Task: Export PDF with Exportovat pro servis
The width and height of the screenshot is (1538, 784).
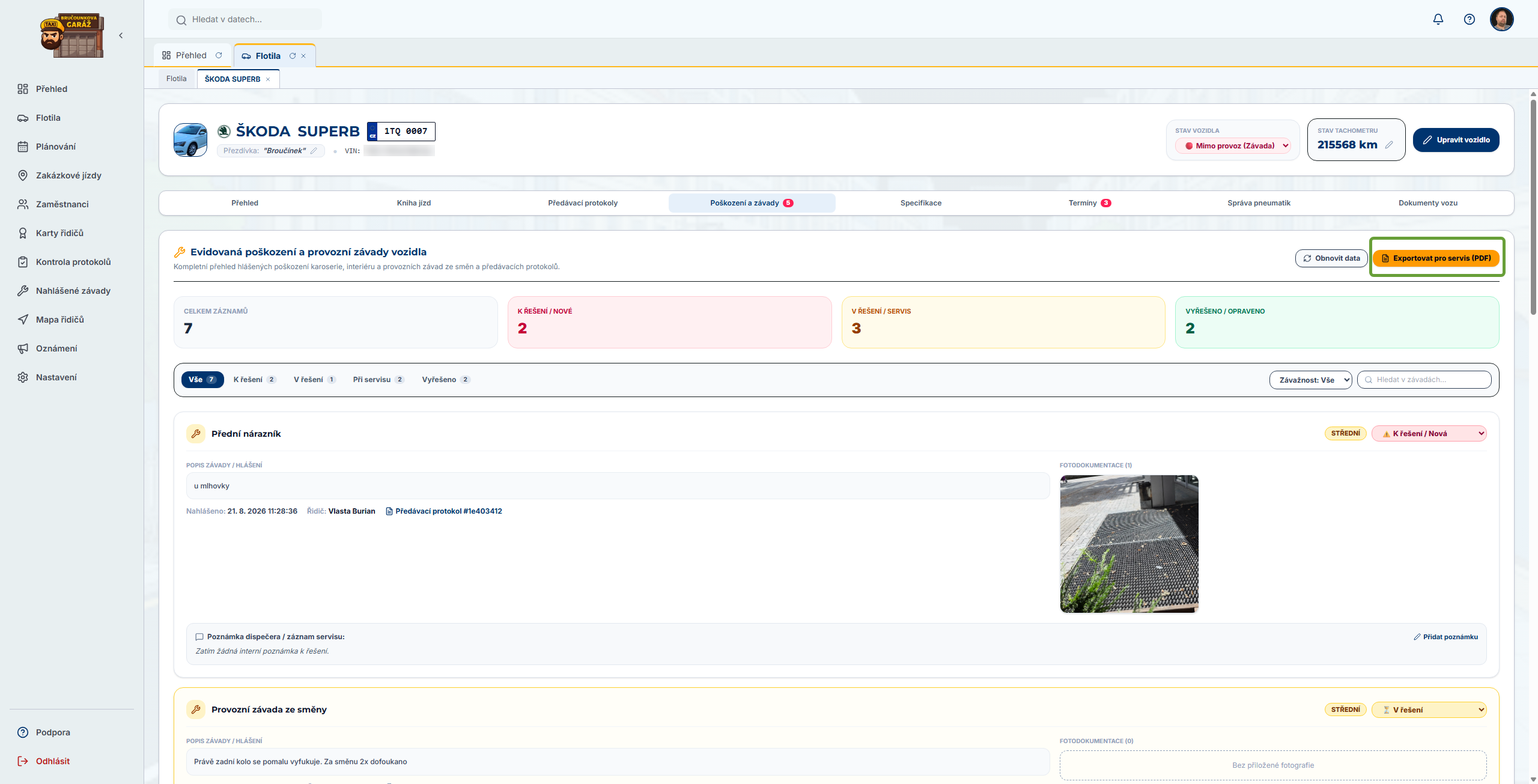Action: [x=1436, y=258]
